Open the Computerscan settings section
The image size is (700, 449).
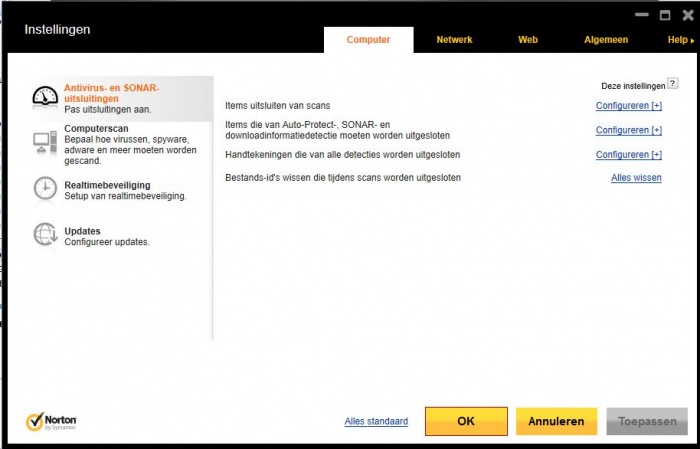click(122, 144)
